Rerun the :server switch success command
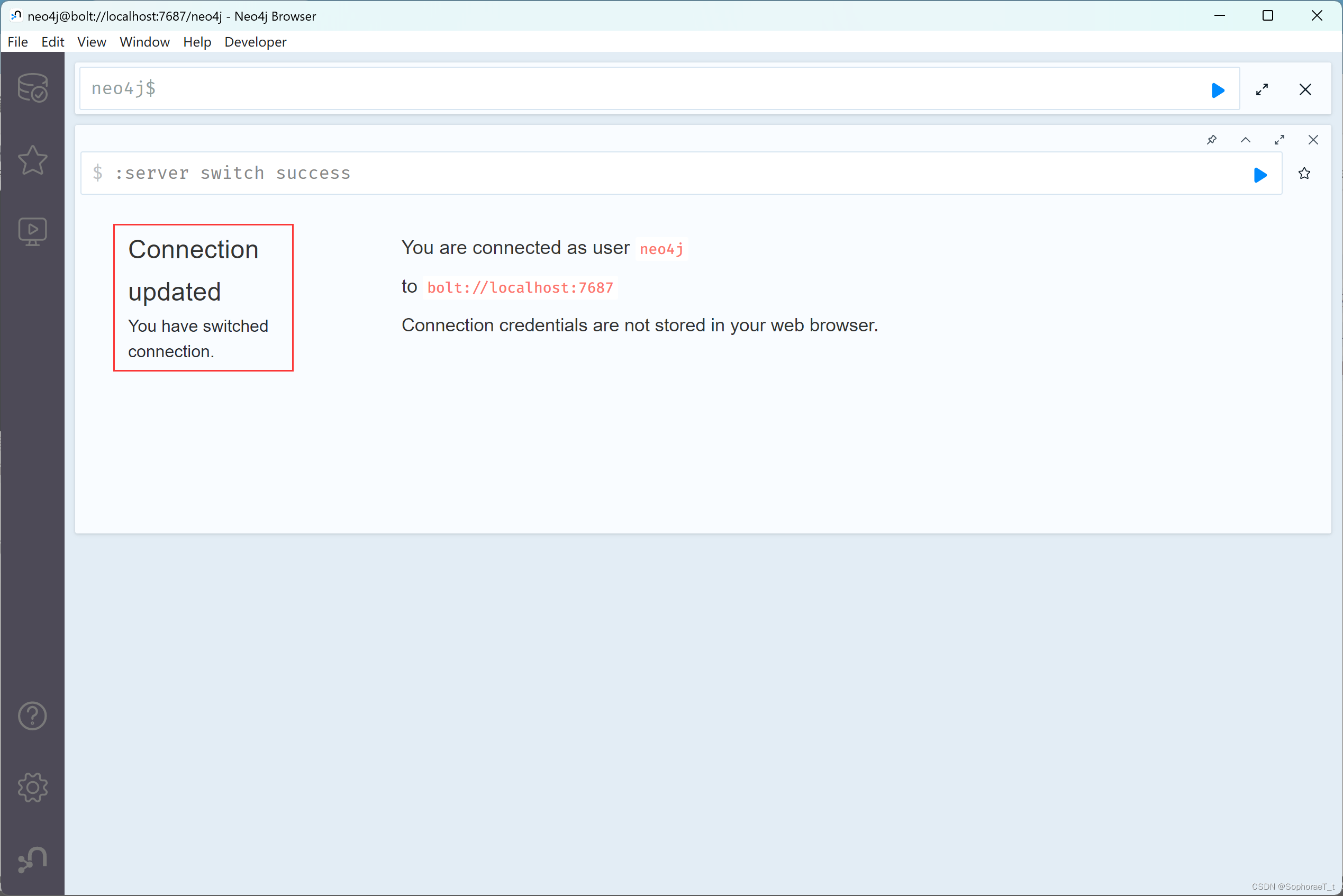The width and height of the screenshot is (1343, 896). point(1259,175)
